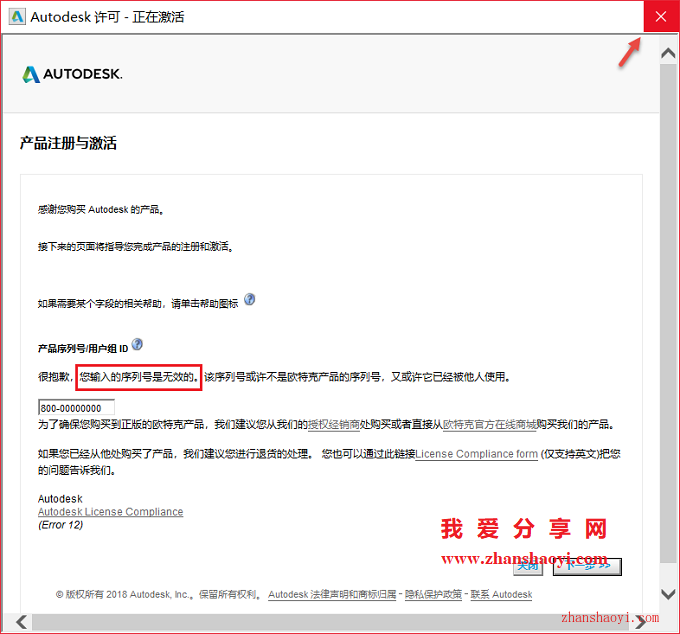Click the 版权所有 2018 Autodesk copyright text
Image resolution: width=680 pixels, height=634 pixels.
158,595
